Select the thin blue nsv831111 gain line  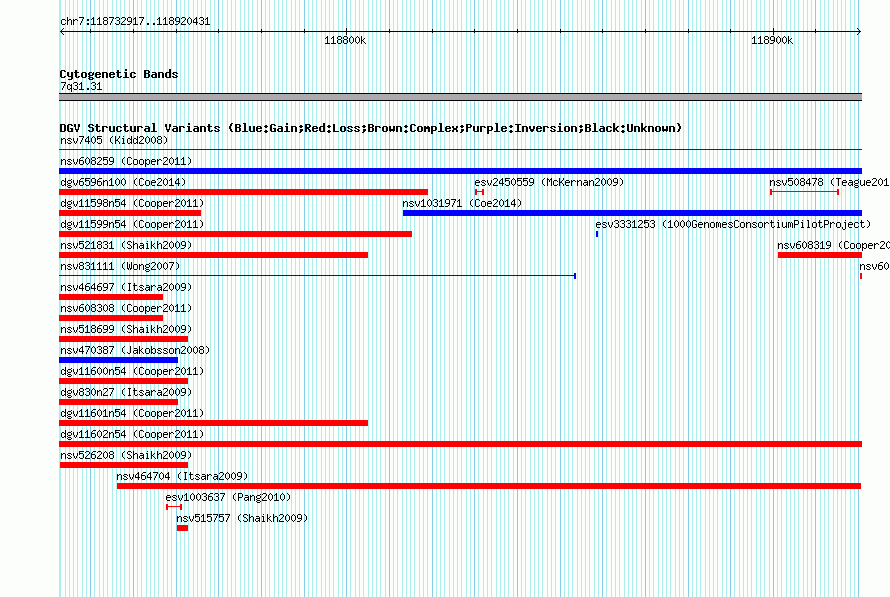click(x=318, y=276)
